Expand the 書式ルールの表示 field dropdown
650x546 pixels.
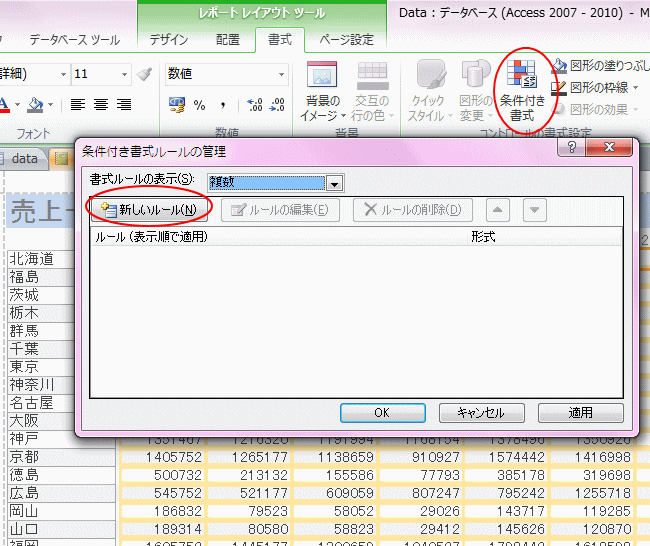coord(335,183)
